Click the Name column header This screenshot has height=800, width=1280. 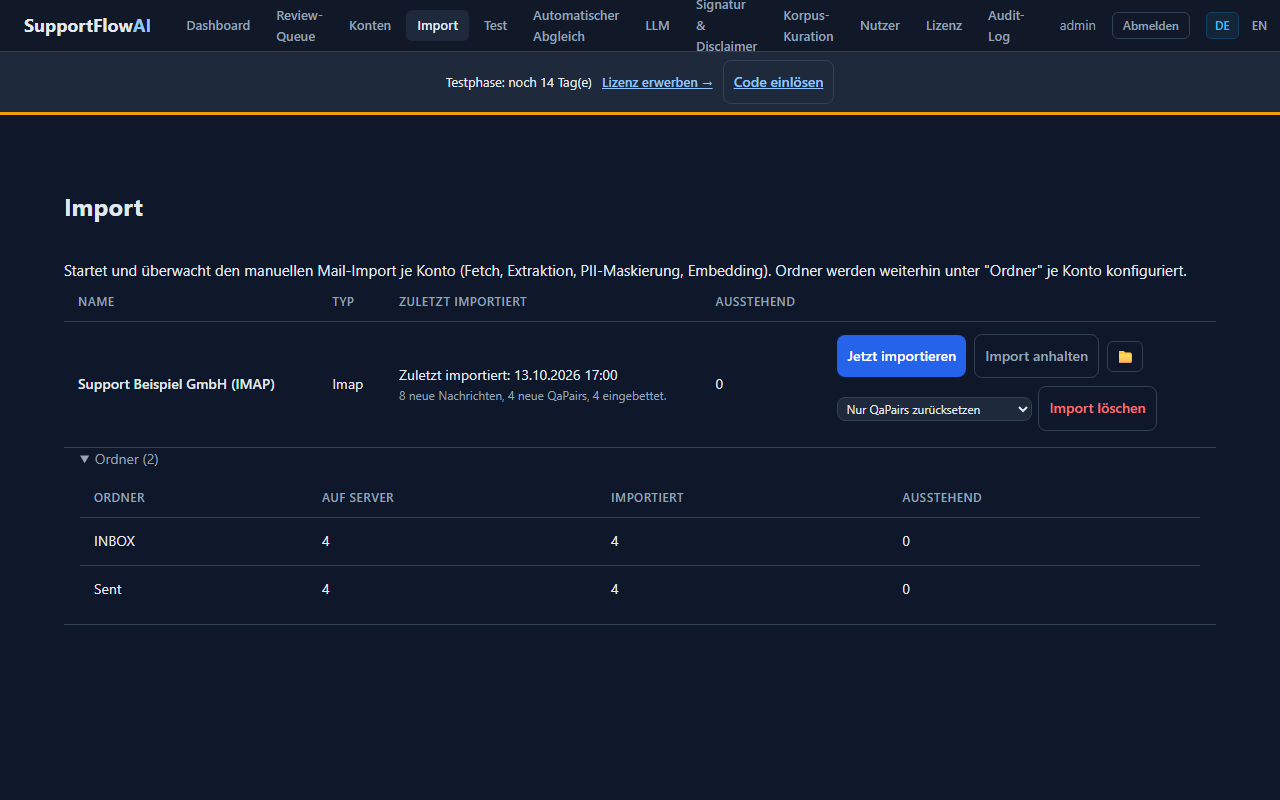pyautogui.click(x=96, y=301)
